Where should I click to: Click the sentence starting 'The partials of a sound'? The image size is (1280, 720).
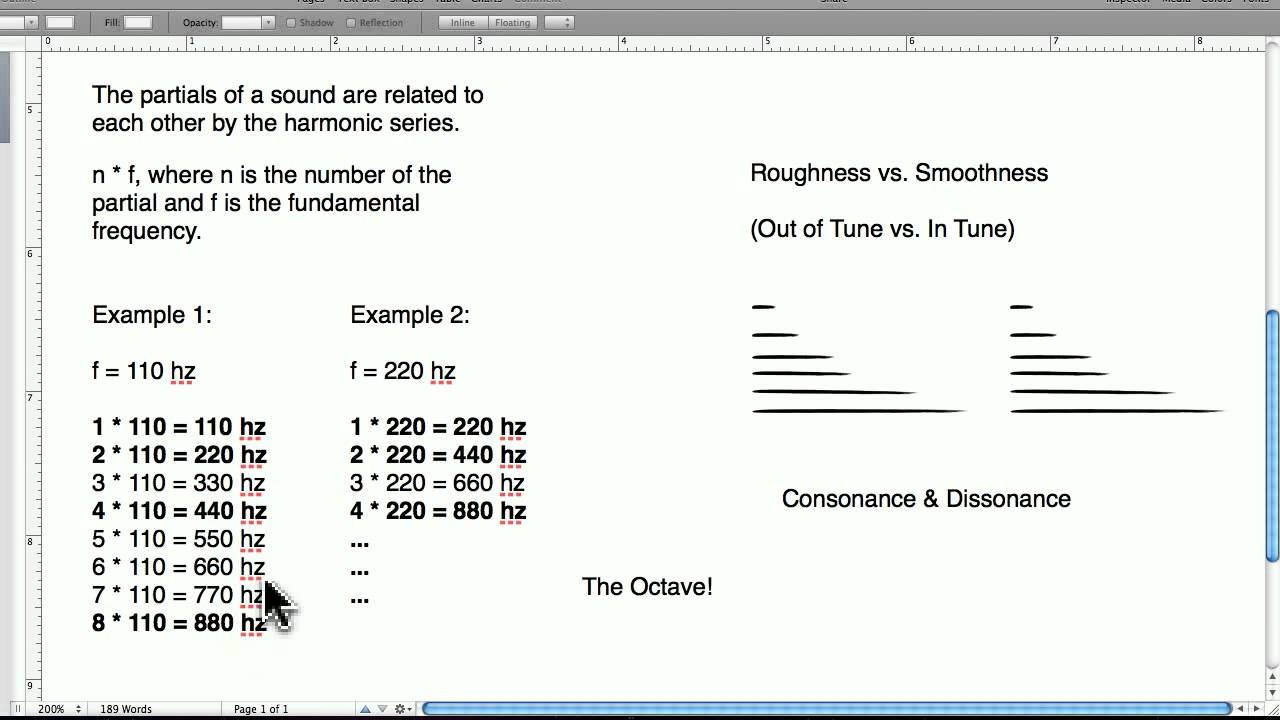pos(288,109)
